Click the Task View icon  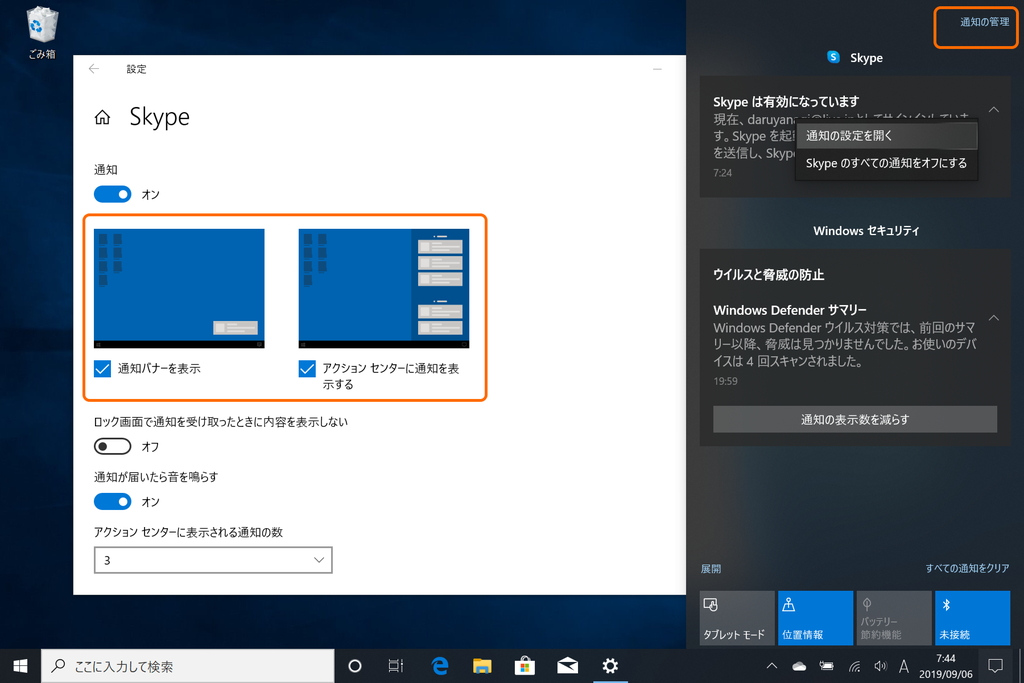click(x=396, y=666)
